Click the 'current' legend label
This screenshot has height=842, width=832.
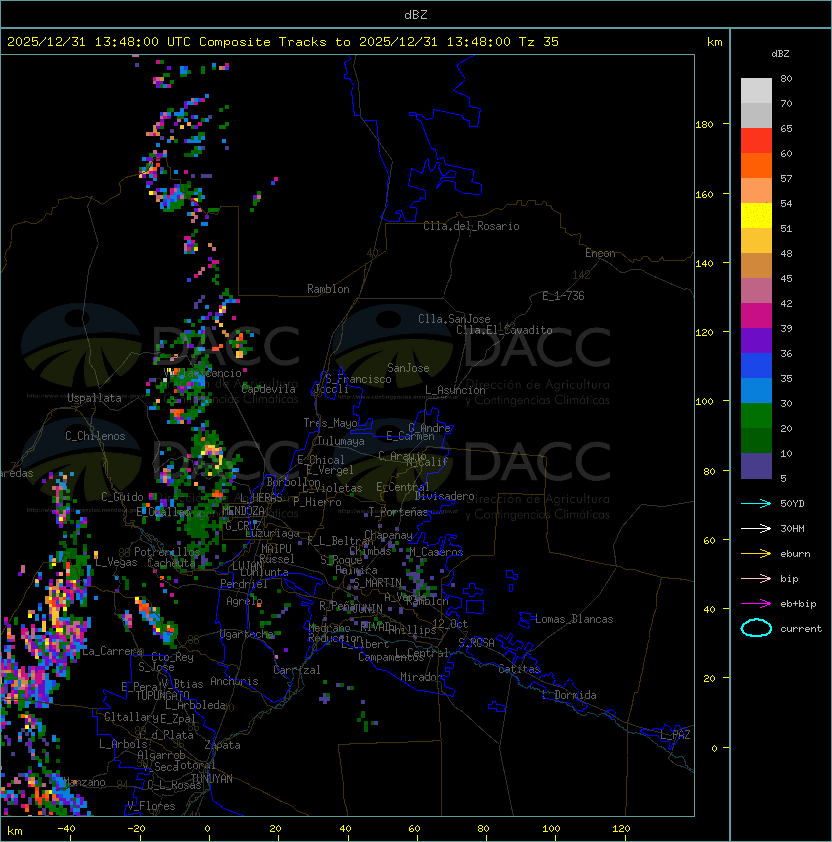tap(801, 629)
